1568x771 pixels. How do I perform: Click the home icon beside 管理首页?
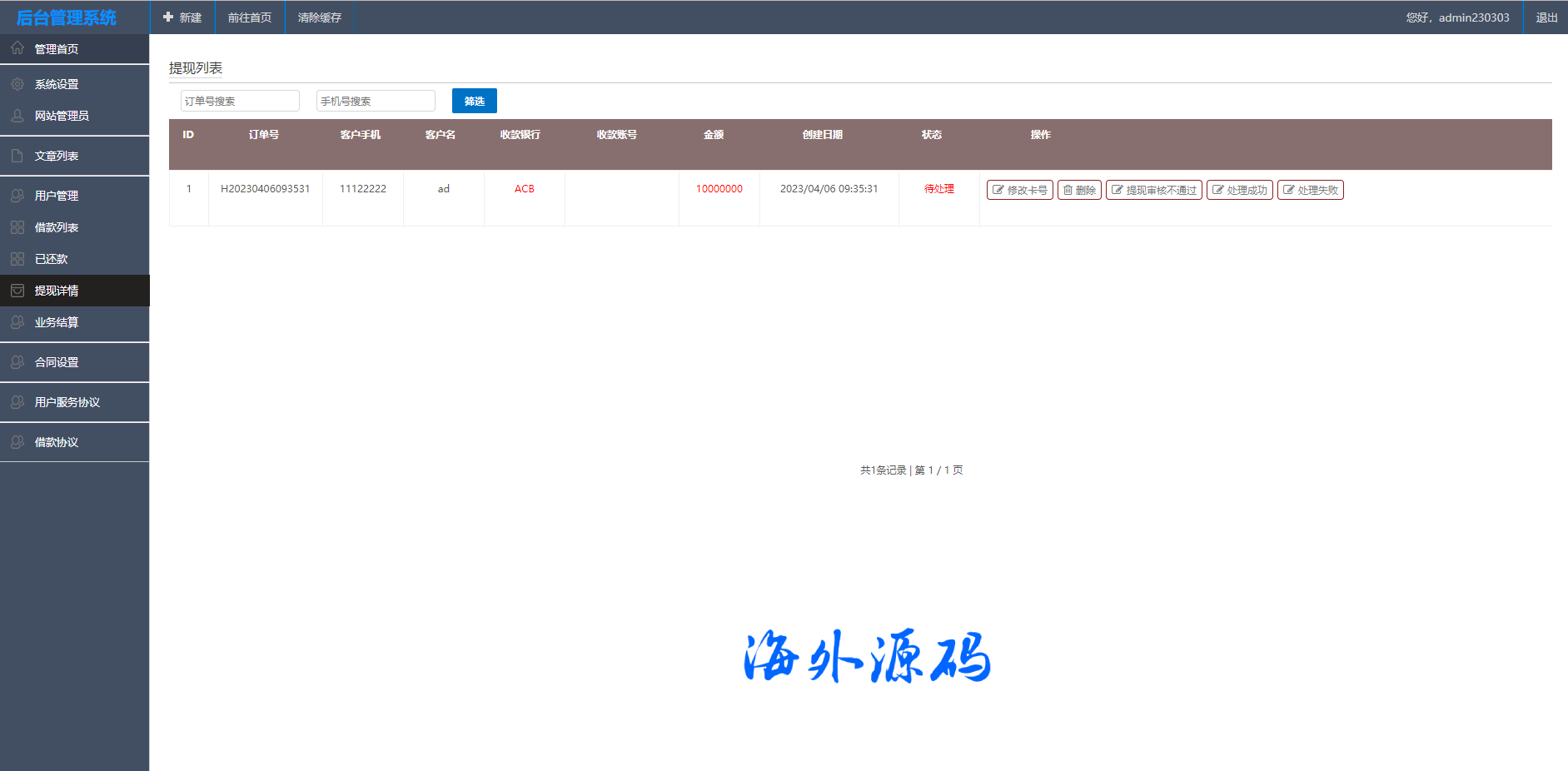click(x=17, y=48)
